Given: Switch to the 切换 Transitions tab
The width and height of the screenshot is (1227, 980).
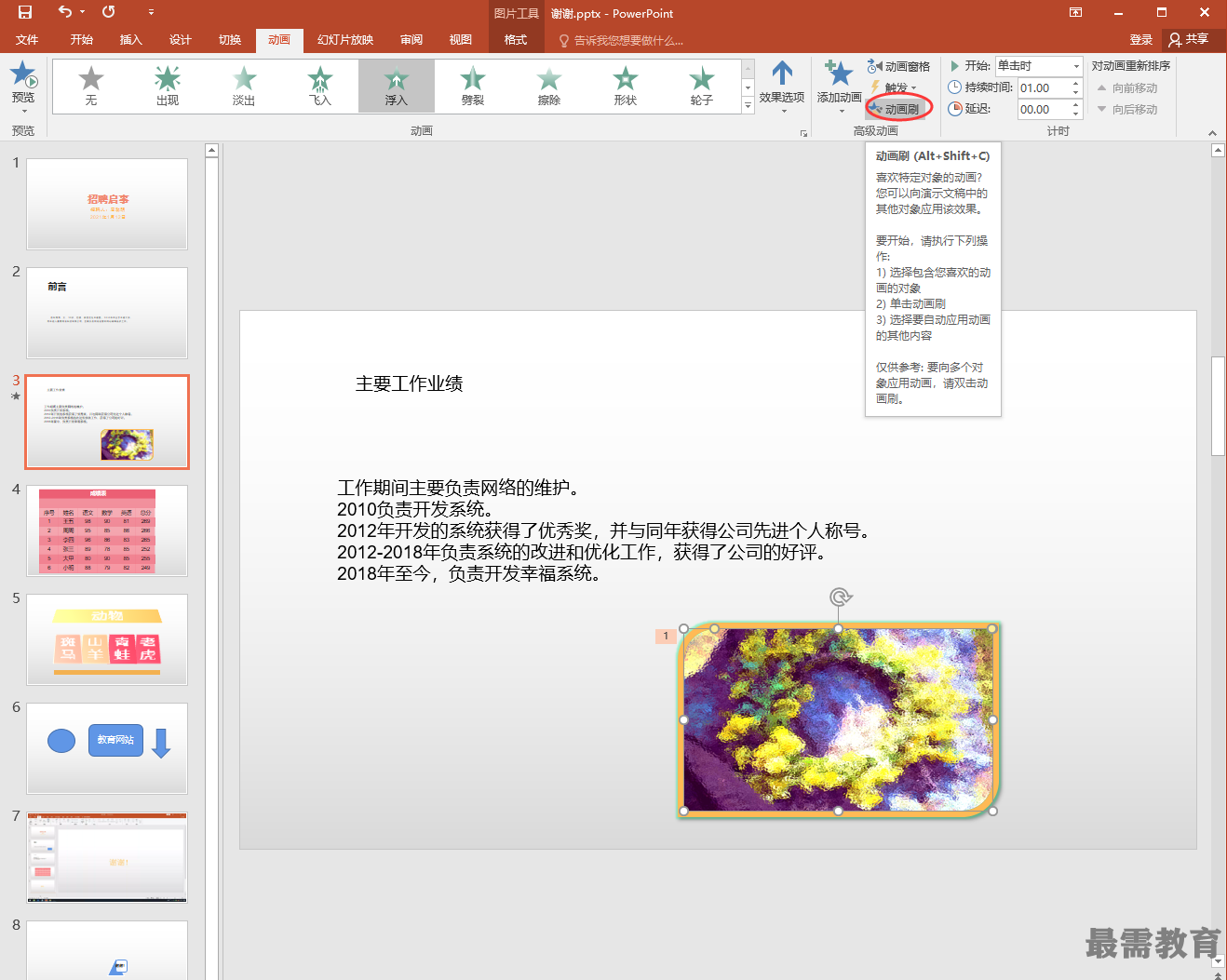Looking at the screenshot, I should (230, 39).
